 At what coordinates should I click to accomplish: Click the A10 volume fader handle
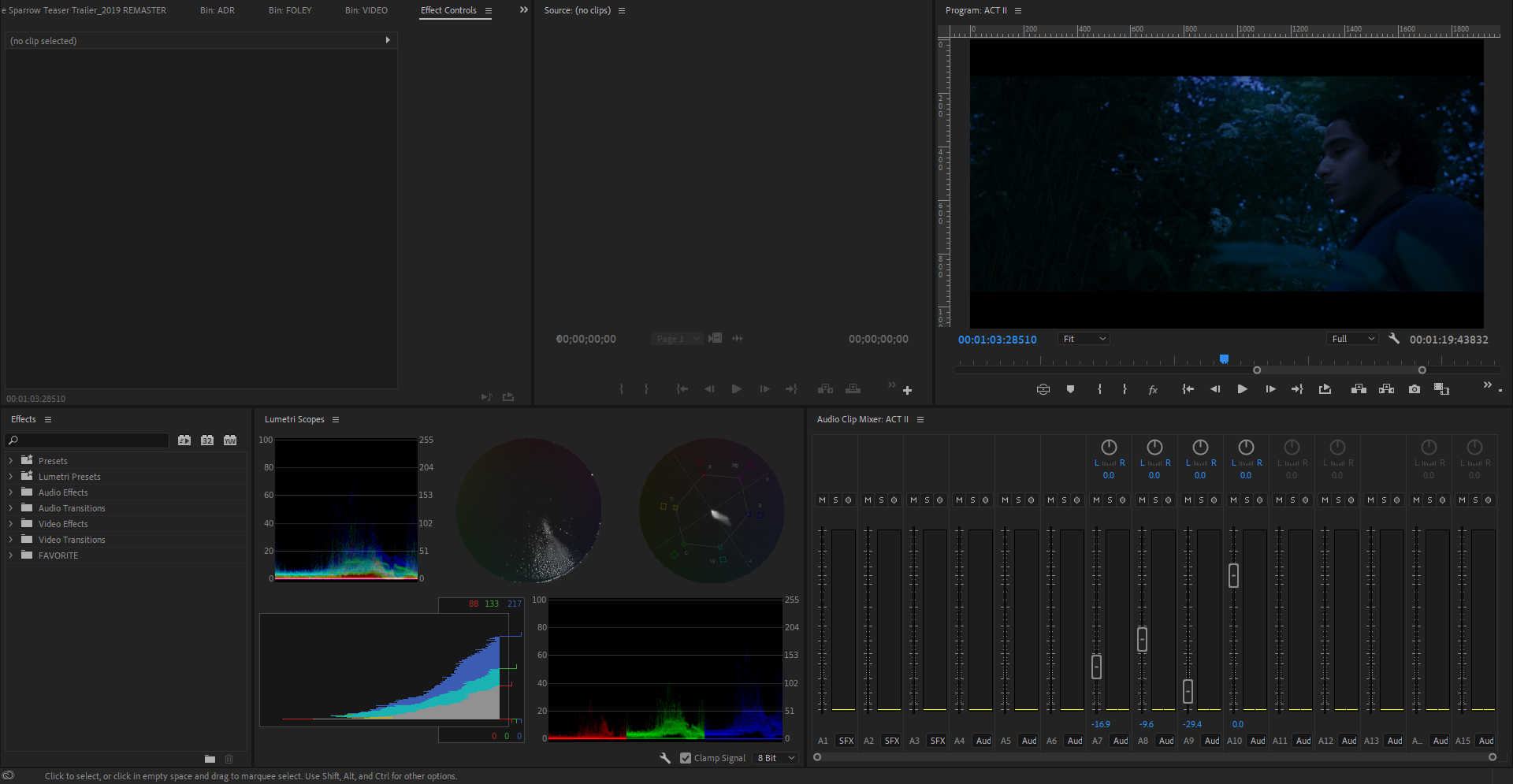pos(1233,575)
